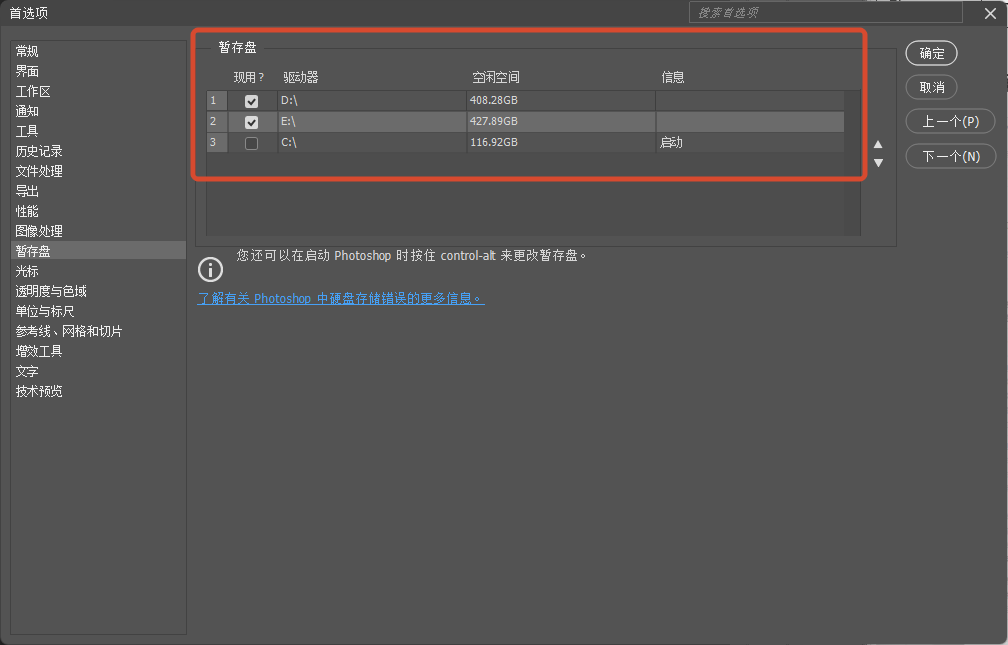Viewport: 1008px width, 645px height.
Task: Click the 搜索首选项 search field
Action: coord(825,13)
